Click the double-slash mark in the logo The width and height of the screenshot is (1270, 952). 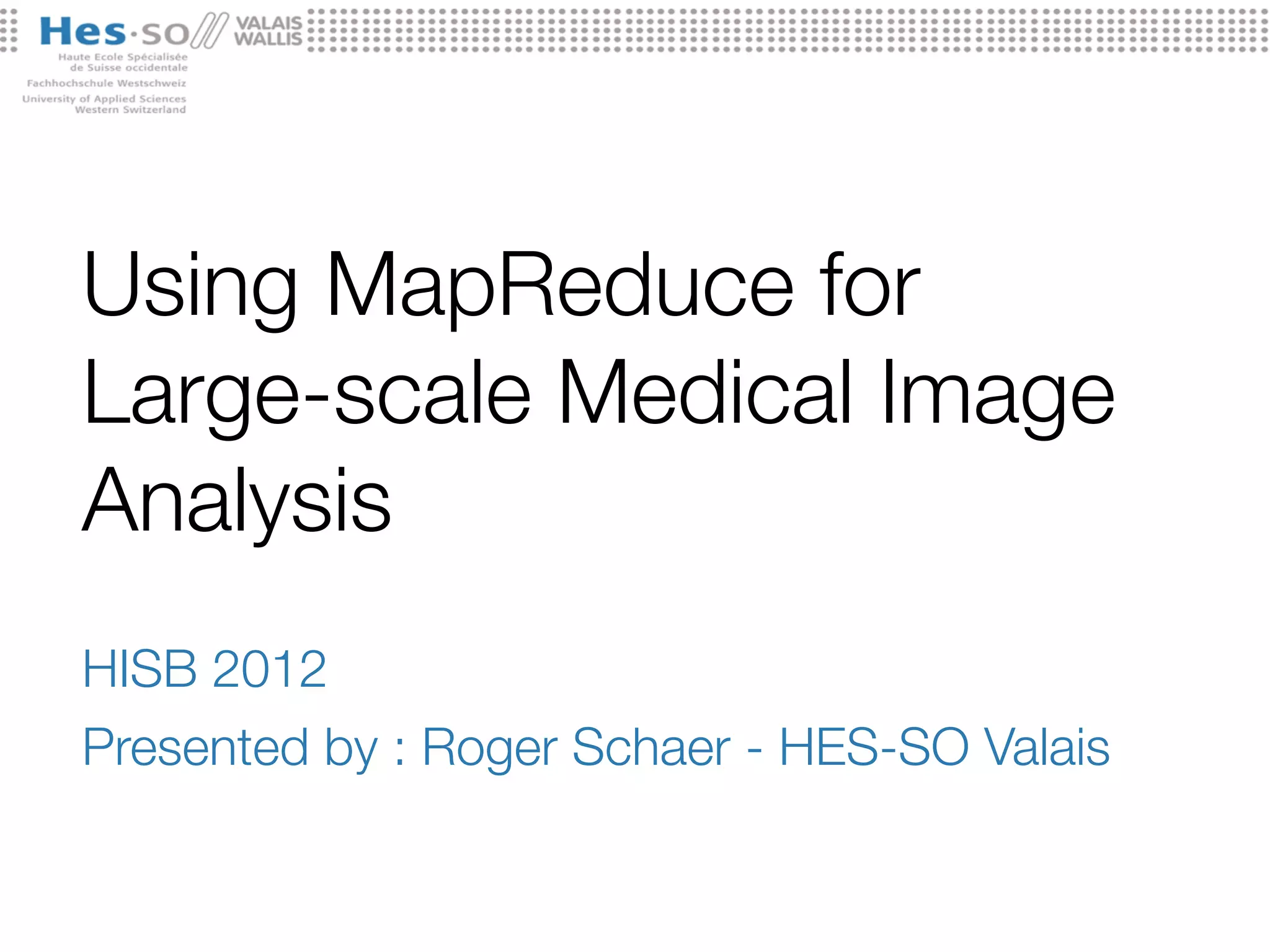[209, 32]
